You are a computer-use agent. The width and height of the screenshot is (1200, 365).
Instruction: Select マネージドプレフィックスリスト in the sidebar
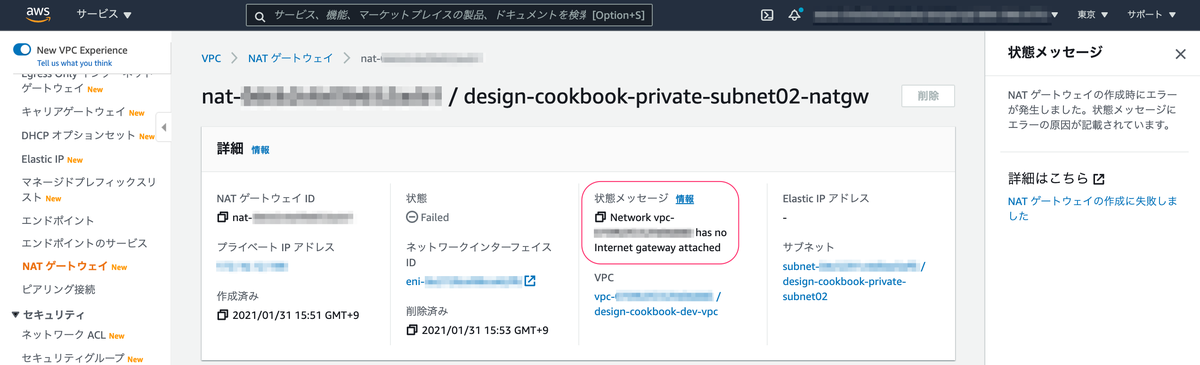pyautogui.click(x=89, y=190)
